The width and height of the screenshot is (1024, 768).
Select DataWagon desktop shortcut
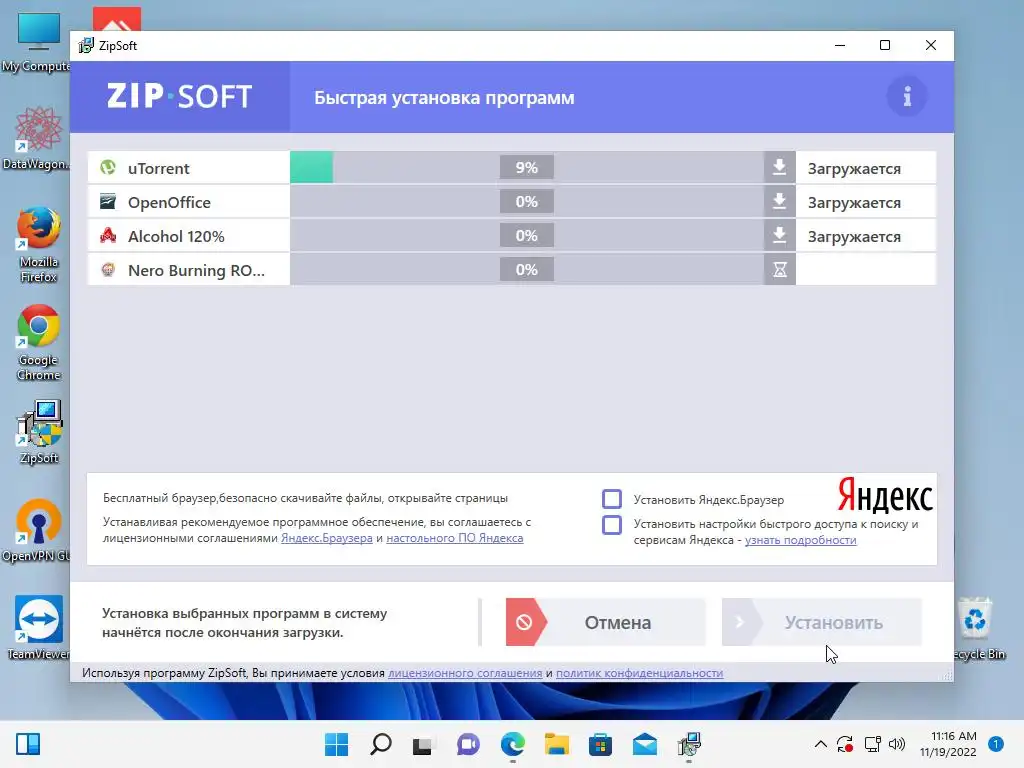click(37, 138)
